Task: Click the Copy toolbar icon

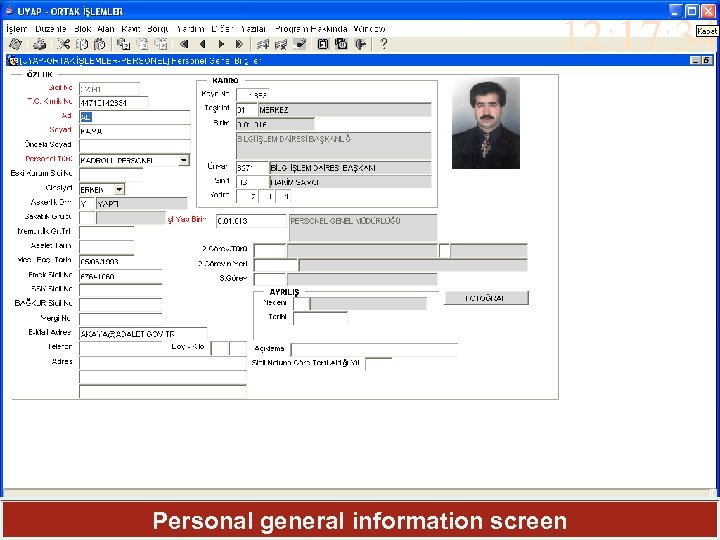Action: point(82,44)
